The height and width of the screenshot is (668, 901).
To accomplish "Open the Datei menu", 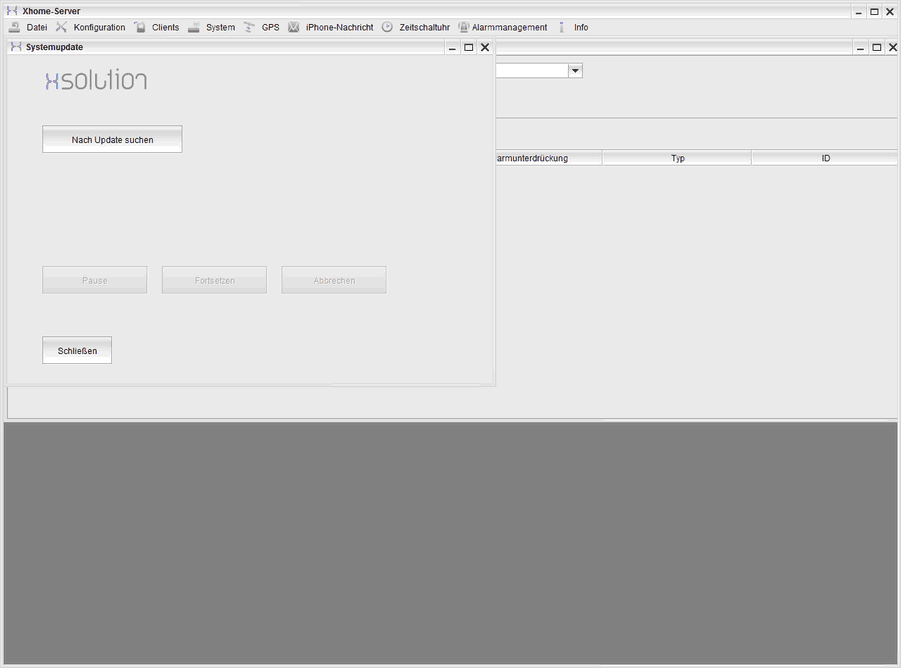I will point(37,27).
